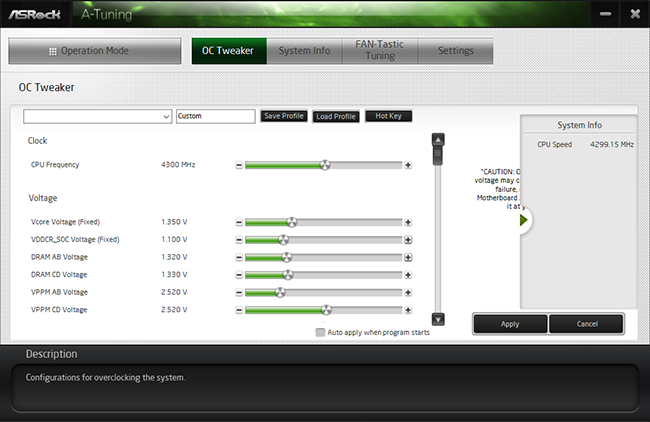Click the 4299.15 MHz CPU Speed reading
The height and width of the screenshot is (422, 650).
point(612,144)
